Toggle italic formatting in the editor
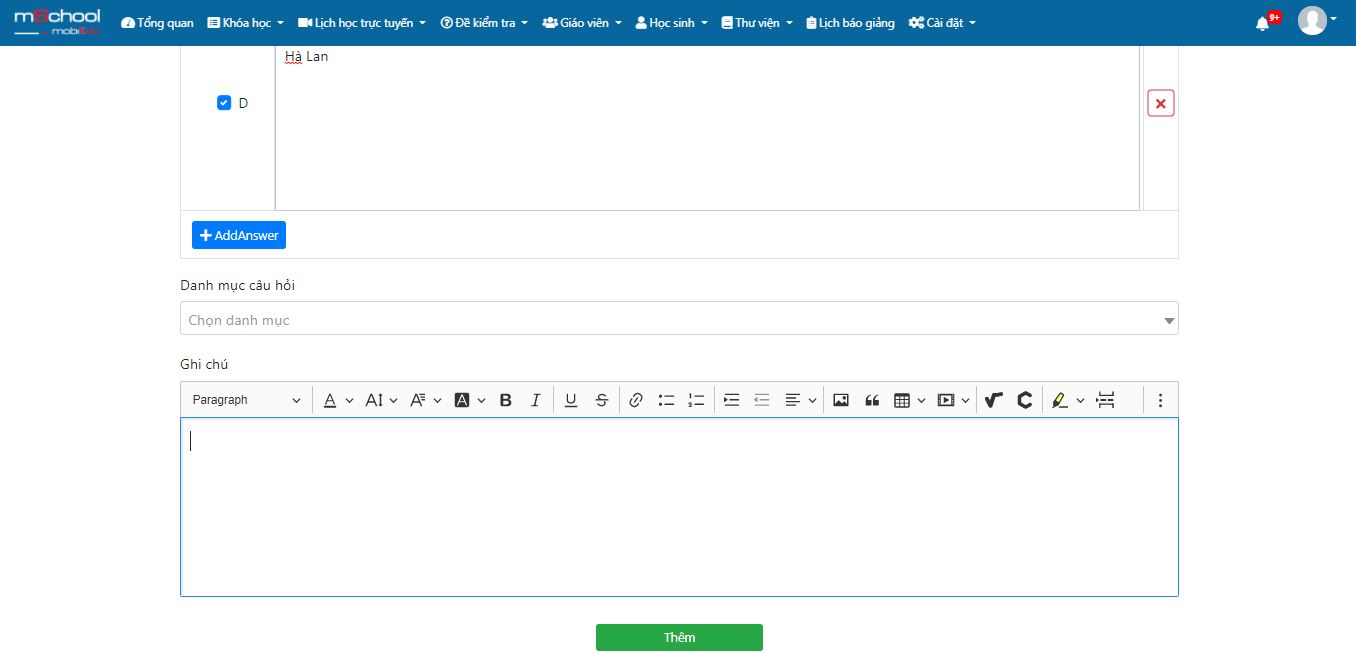The image size is (1356, 653). 535,400
